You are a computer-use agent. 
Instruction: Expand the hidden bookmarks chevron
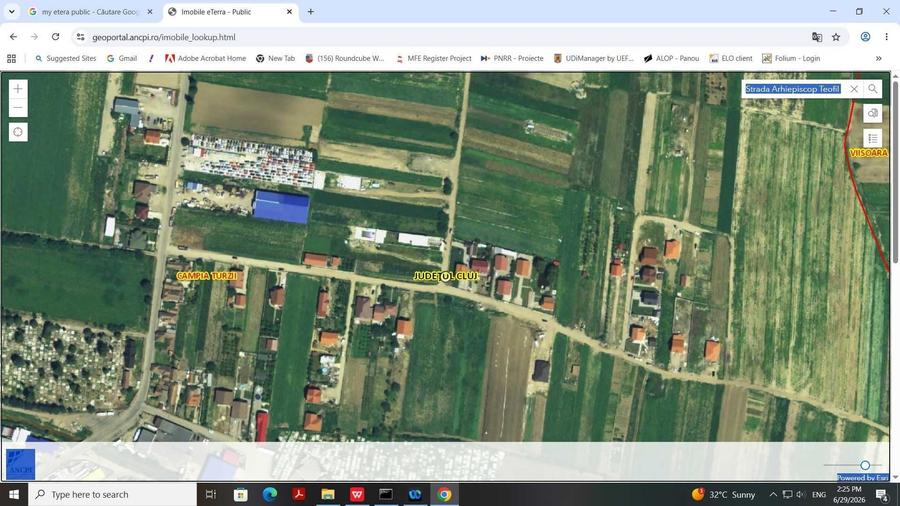[x=878, y=59]
